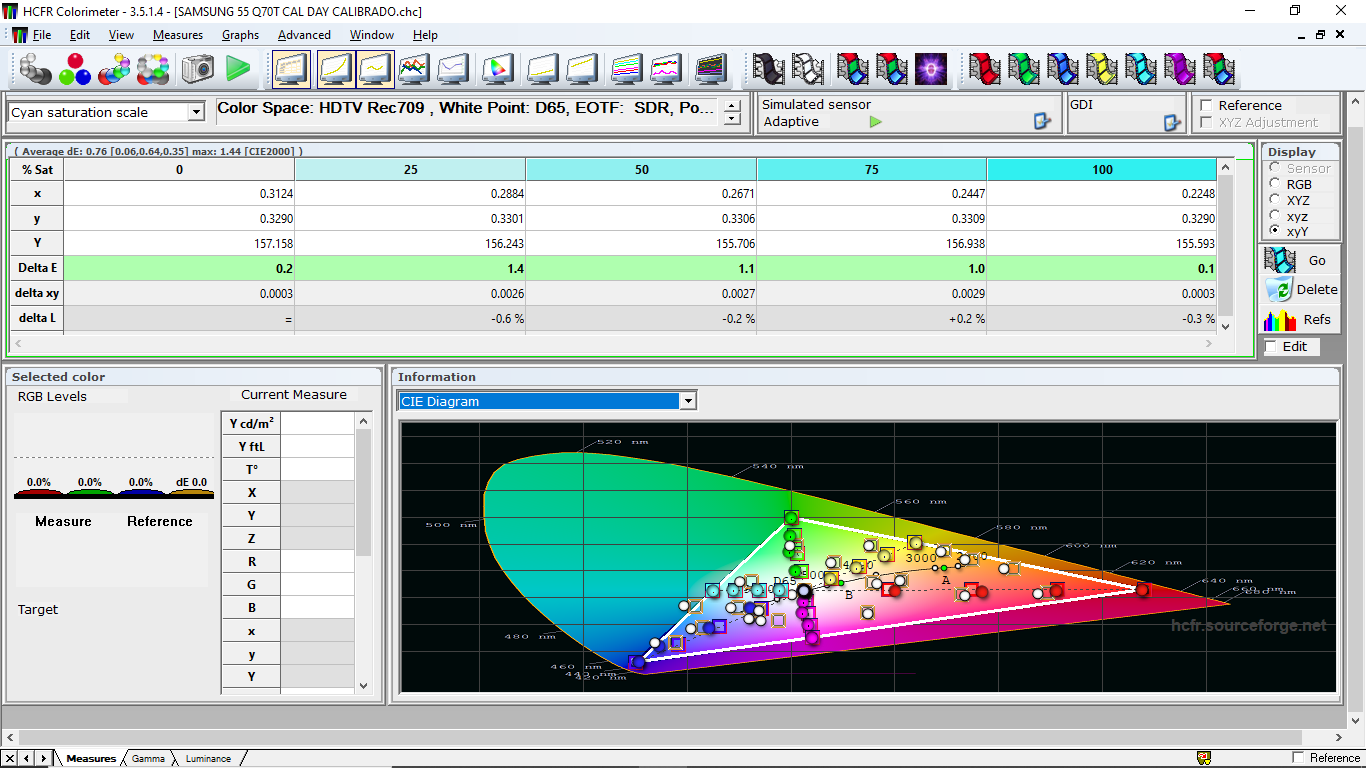Screen dimensions: 1366x768
Task: Switch to the Gamma tab
Action: click(x=148, y=758)
